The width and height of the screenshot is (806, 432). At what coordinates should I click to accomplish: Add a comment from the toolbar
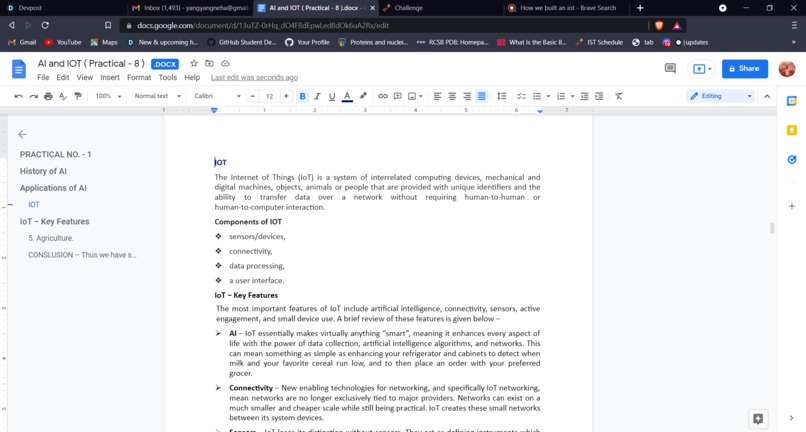click(397, 96)
